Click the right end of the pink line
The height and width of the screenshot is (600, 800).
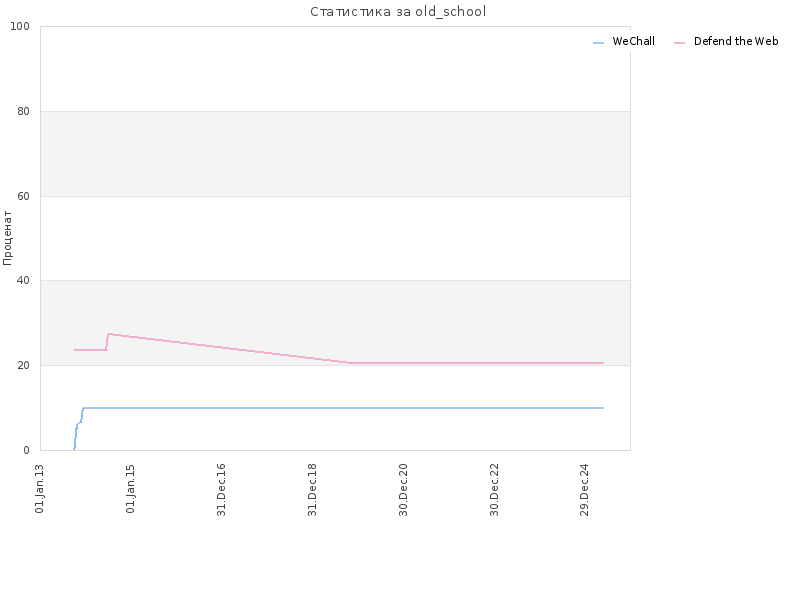[x=603, y=363]
